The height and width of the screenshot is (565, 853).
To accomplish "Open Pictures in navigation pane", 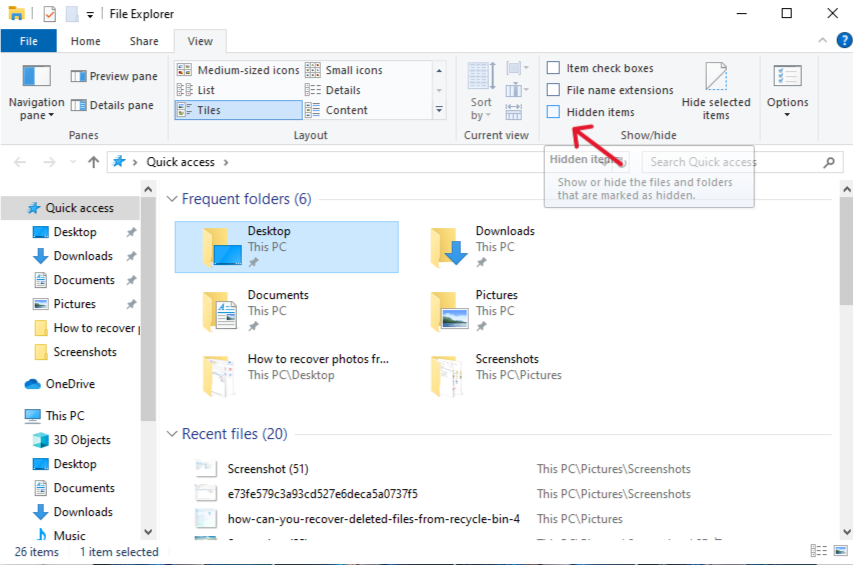I will click(x=75, y=304).
